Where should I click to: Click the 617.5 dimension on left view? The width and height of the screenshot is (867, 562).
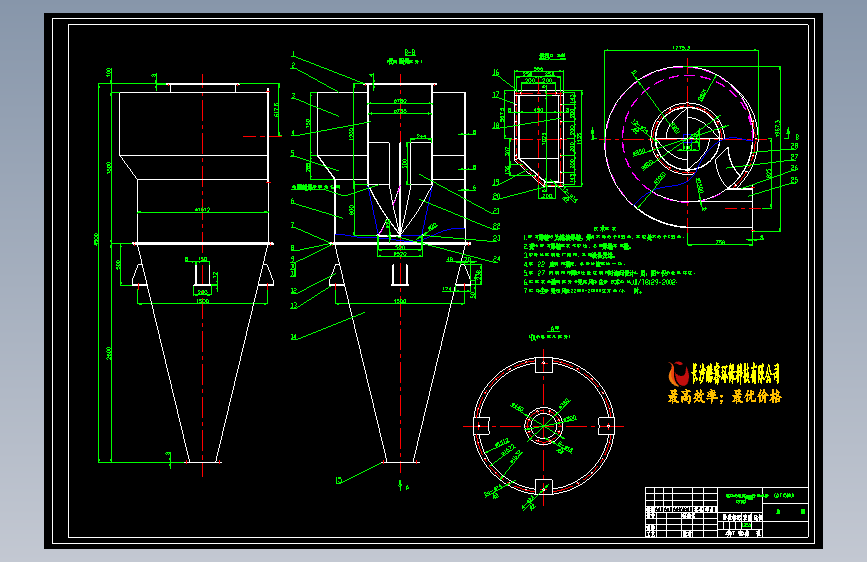coord(276,109)
